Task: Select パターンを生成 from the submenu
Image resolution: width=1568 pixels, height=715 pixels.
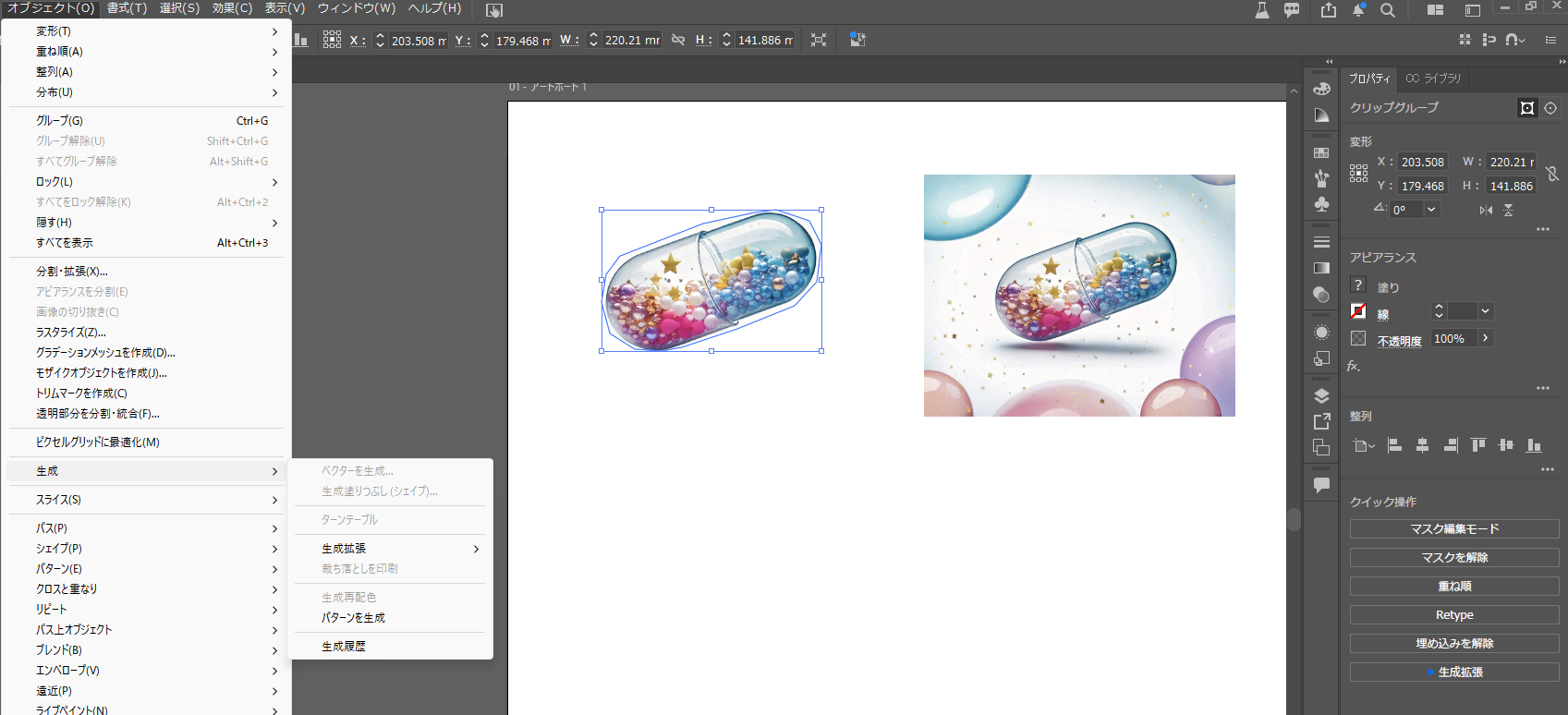Action: point(353,618)
